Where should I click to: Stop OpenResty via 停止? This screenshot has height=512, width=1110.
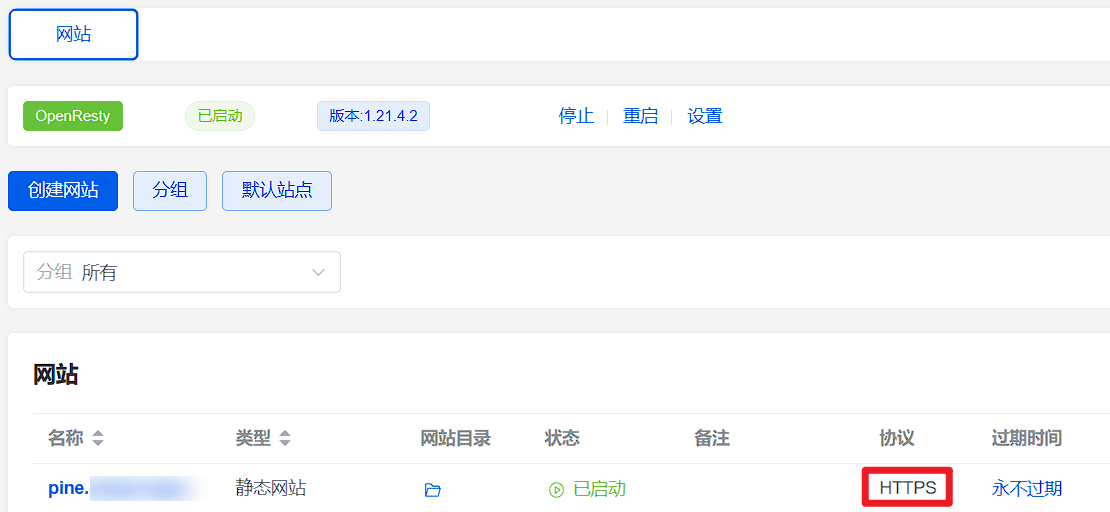[576, 116]
